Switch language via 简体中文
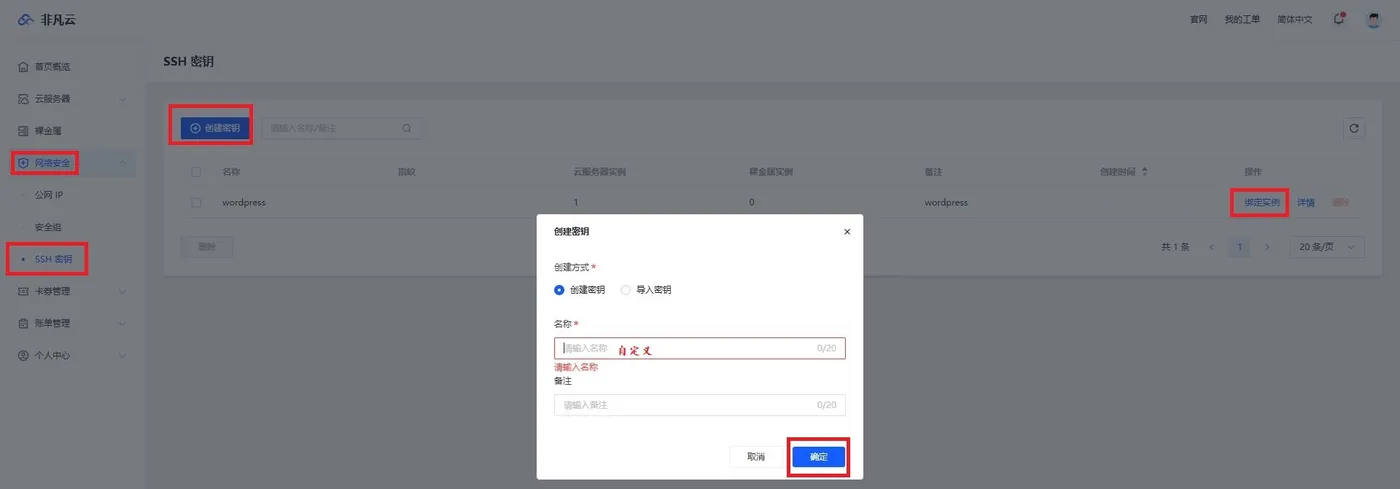 coord(1294,19)
